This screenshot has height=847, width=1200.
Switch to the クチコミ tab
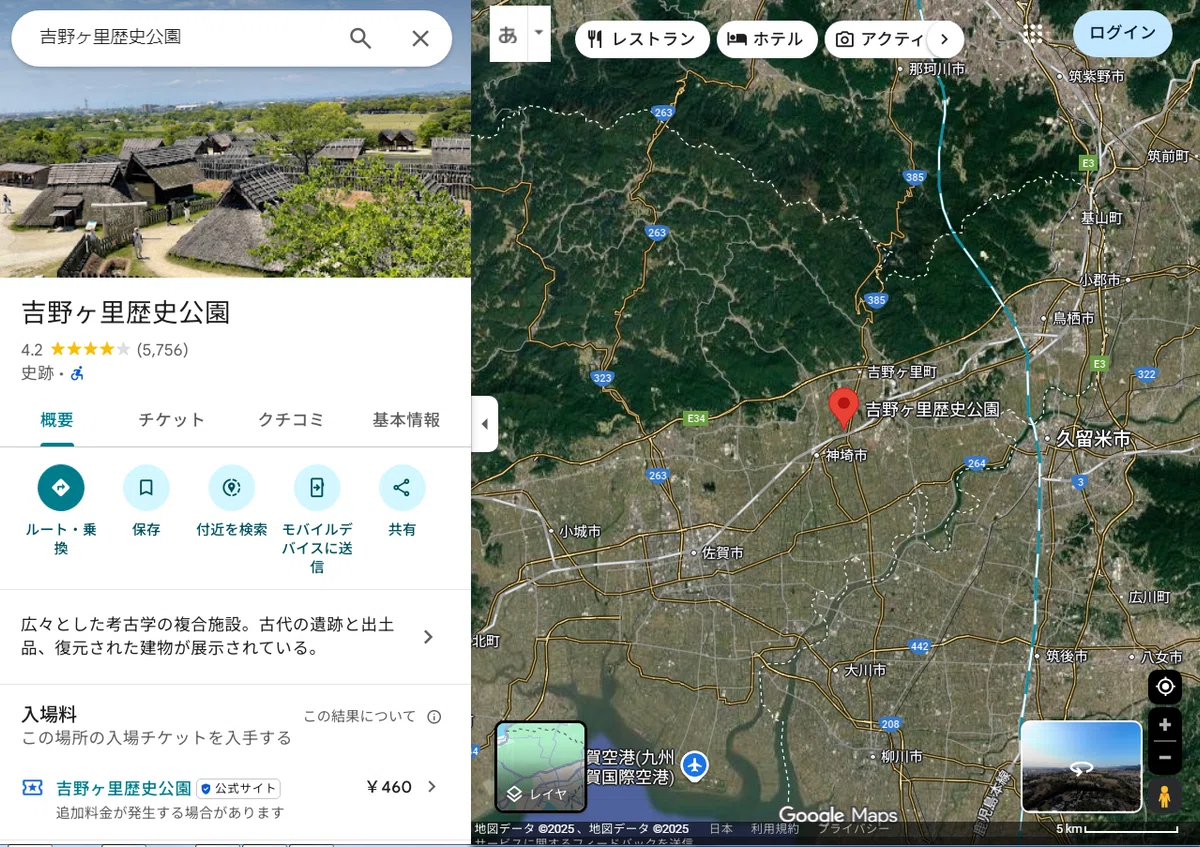coord(291,420)
